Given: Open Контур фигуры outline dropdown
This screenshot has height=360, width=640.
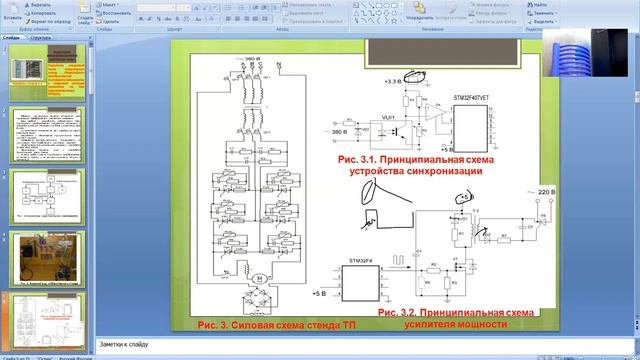Looking at the screenshot, I should (489, 13).
